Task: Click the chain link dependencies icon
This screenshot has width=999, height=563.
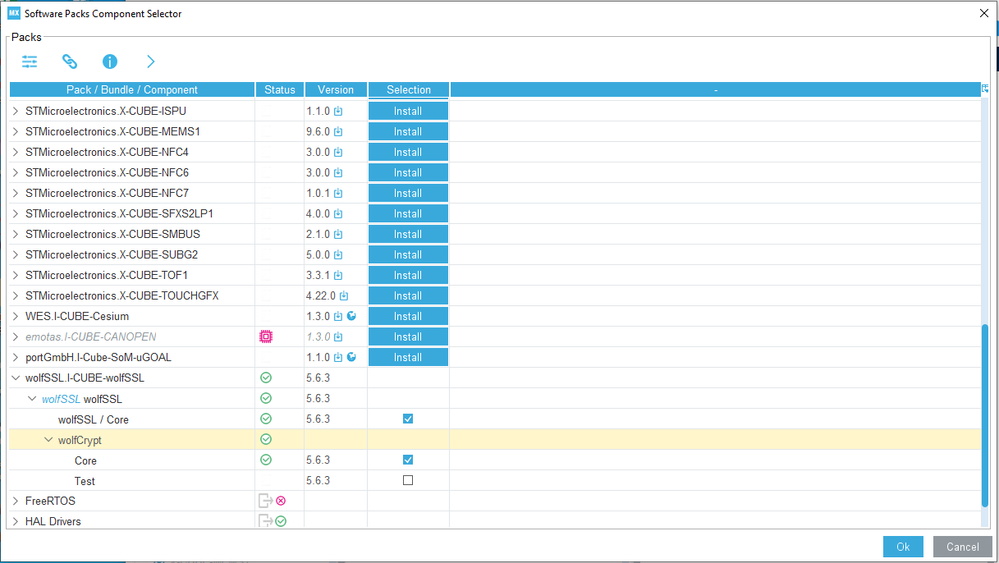Action: coord(69,62)
